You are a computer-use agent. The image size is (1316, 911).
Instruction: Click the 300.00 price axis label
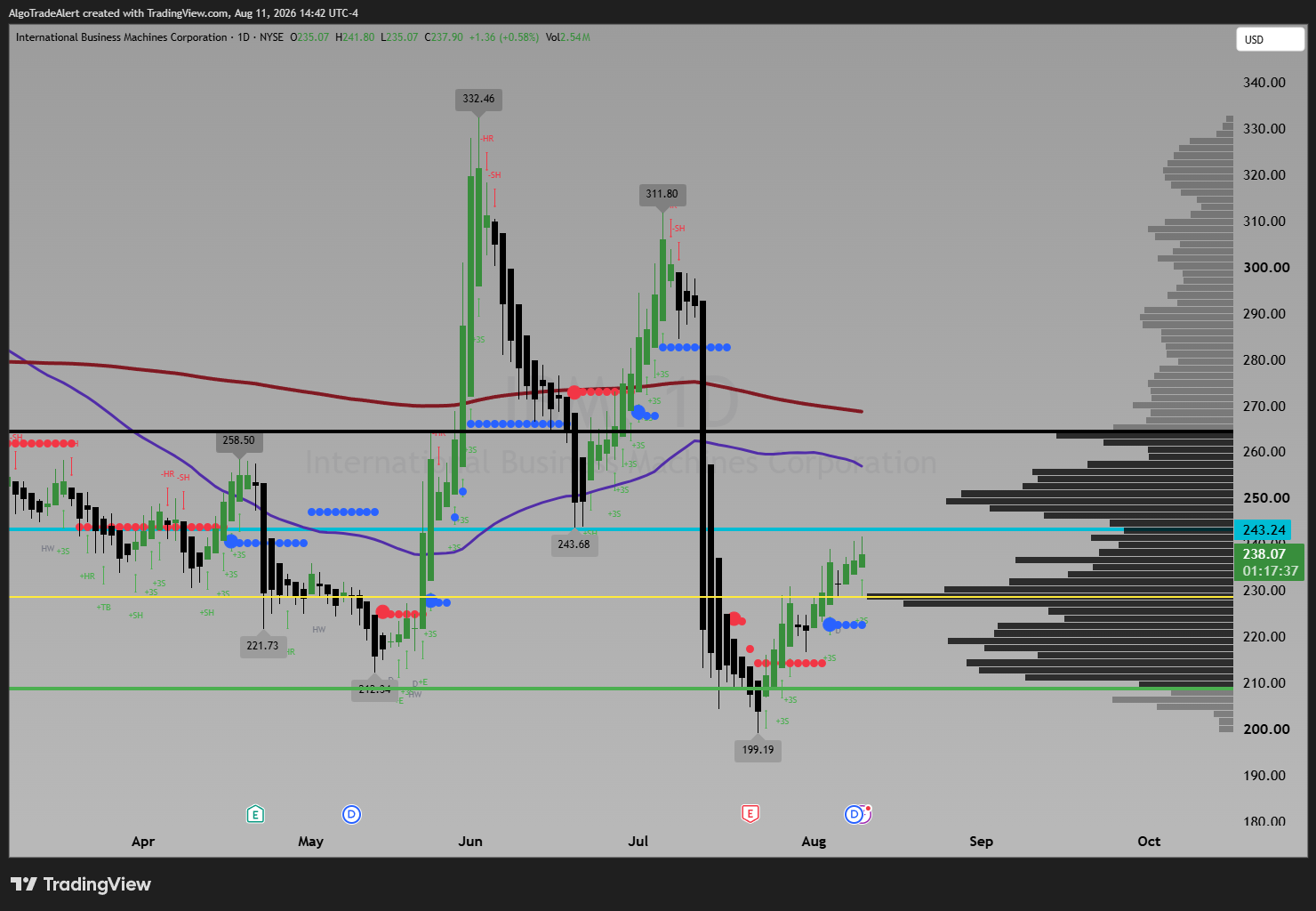pos(1266,268)
